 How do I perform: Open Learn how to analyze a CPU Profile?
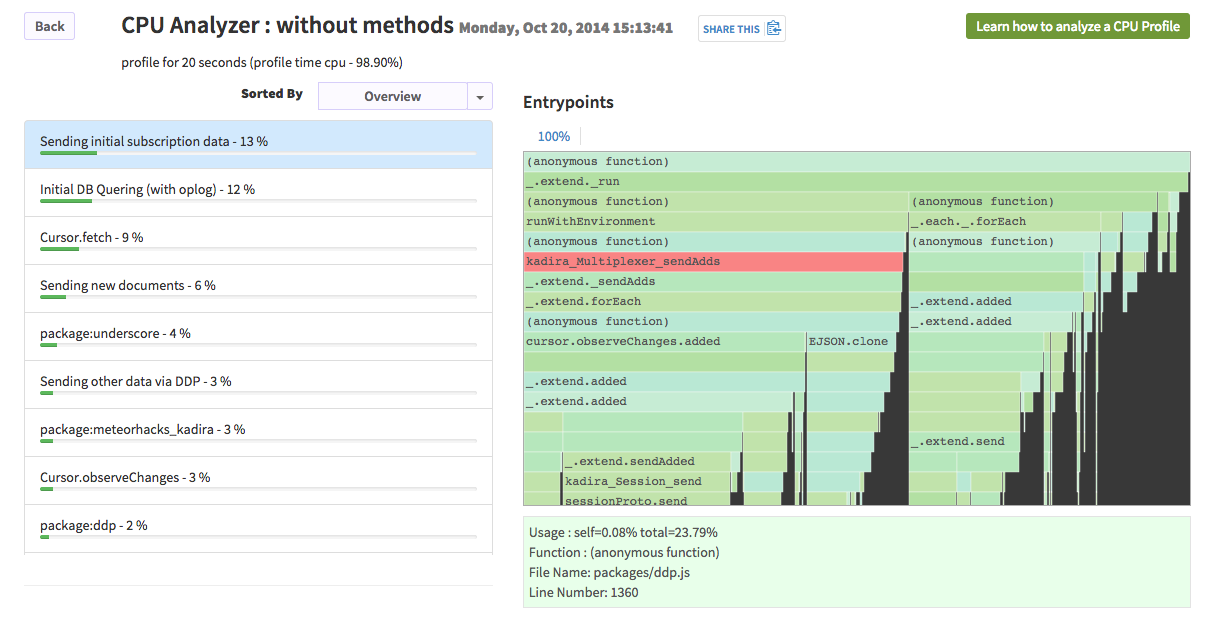[x=1077, y=26]
